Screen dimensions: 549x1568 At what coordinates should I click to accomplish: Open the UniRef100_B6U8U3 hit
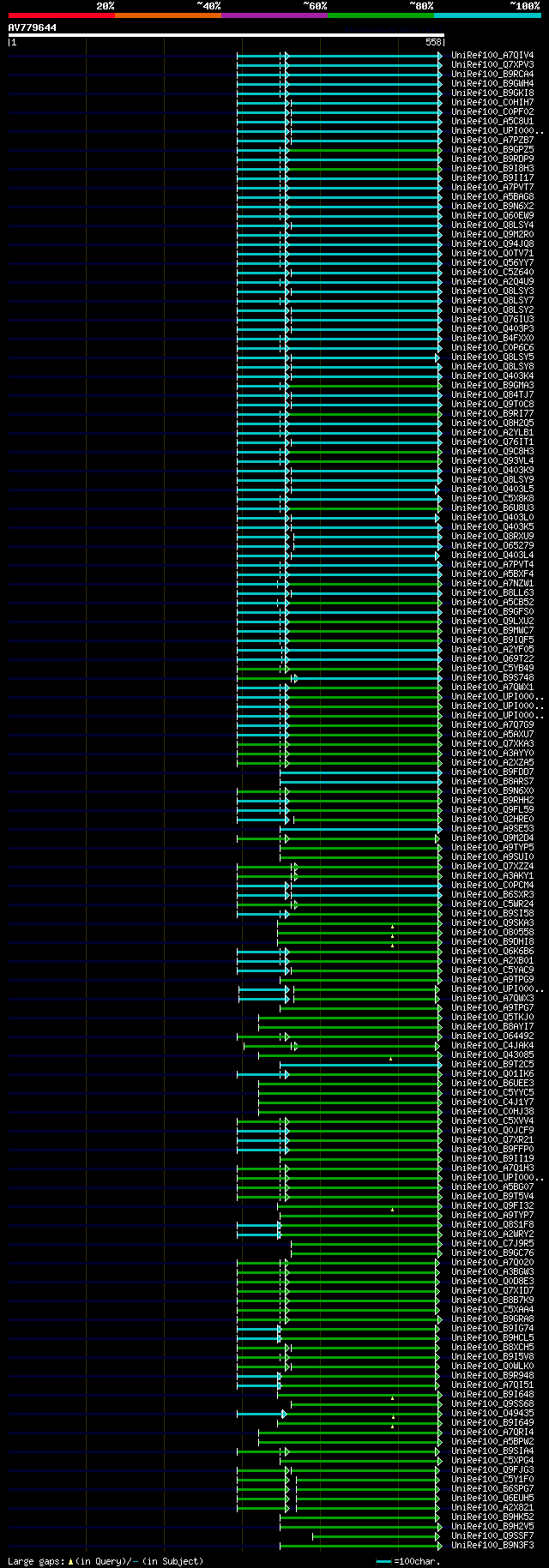[x=492, y=508]
